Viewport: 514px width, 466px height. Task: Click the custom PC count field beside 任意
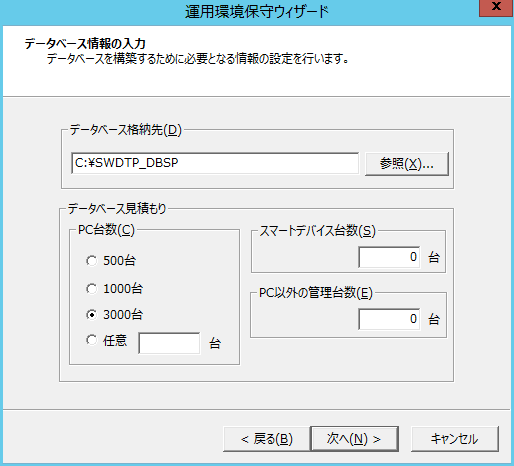point(169,343)
